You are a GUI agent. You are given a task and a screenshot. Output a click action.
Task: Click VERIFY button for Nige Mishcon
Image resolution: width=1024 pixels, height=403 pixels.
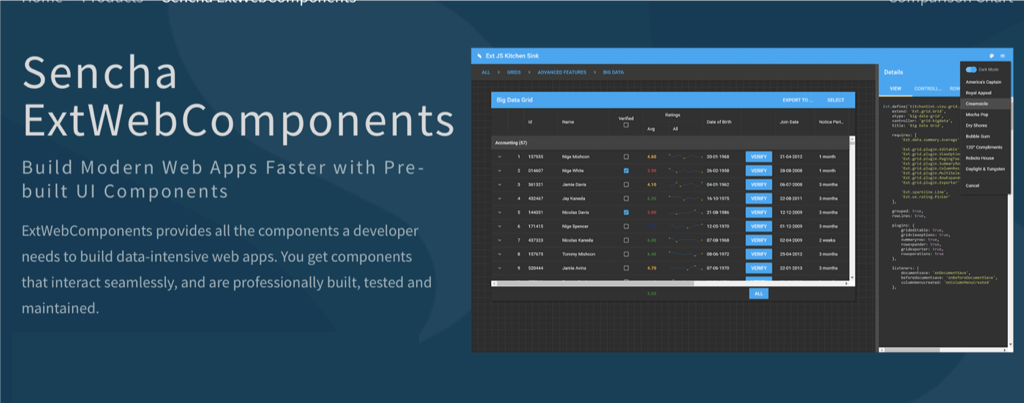click(758, 157)
